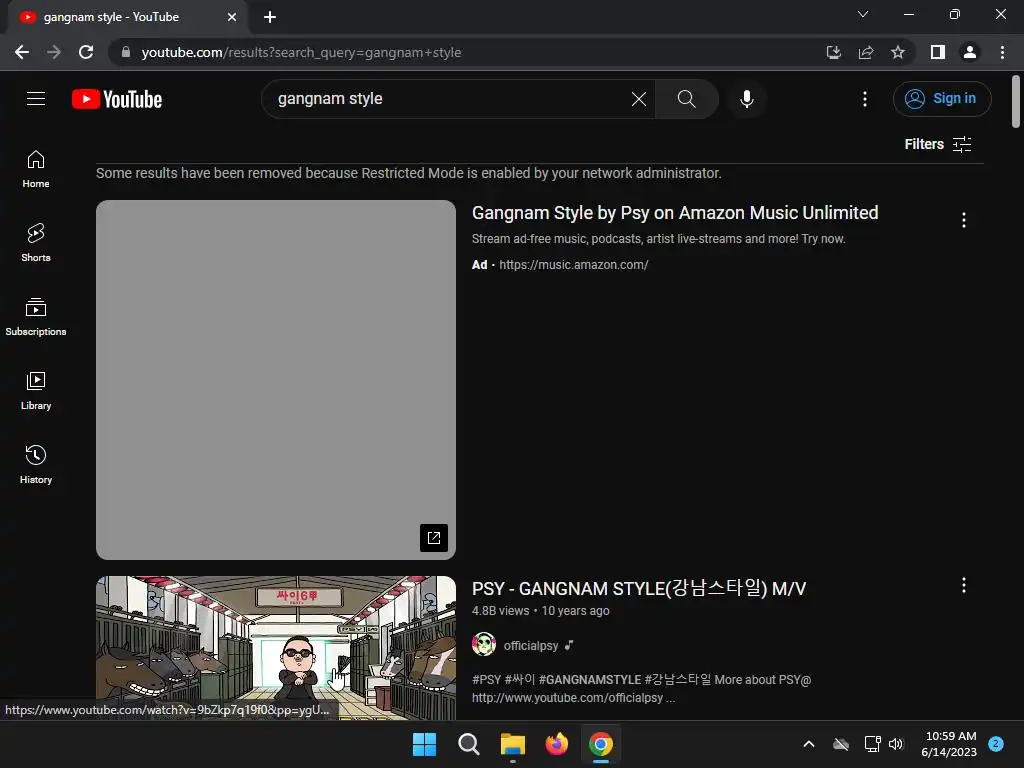Click the install app icon in address bar

(834, 52)
